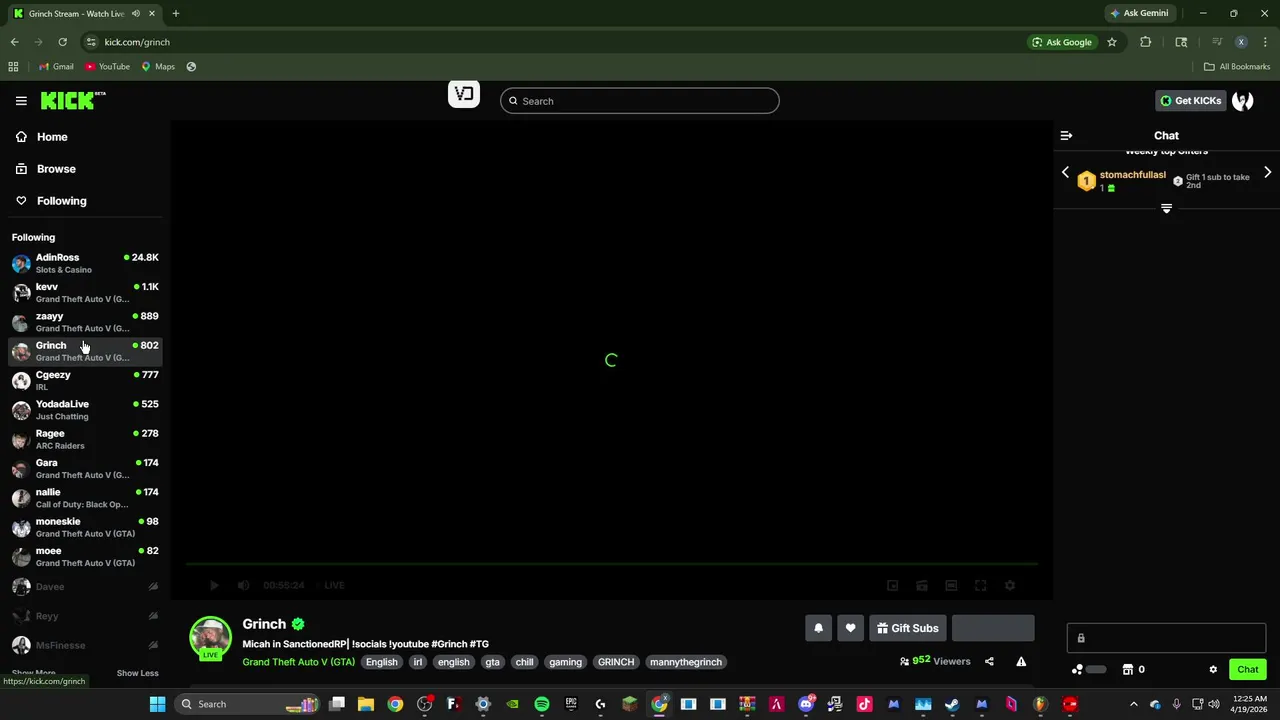Open the video player settings gear
The width and height of the screenshot is (1280, 720).
pyautogui.click(x=1010, y=585)
